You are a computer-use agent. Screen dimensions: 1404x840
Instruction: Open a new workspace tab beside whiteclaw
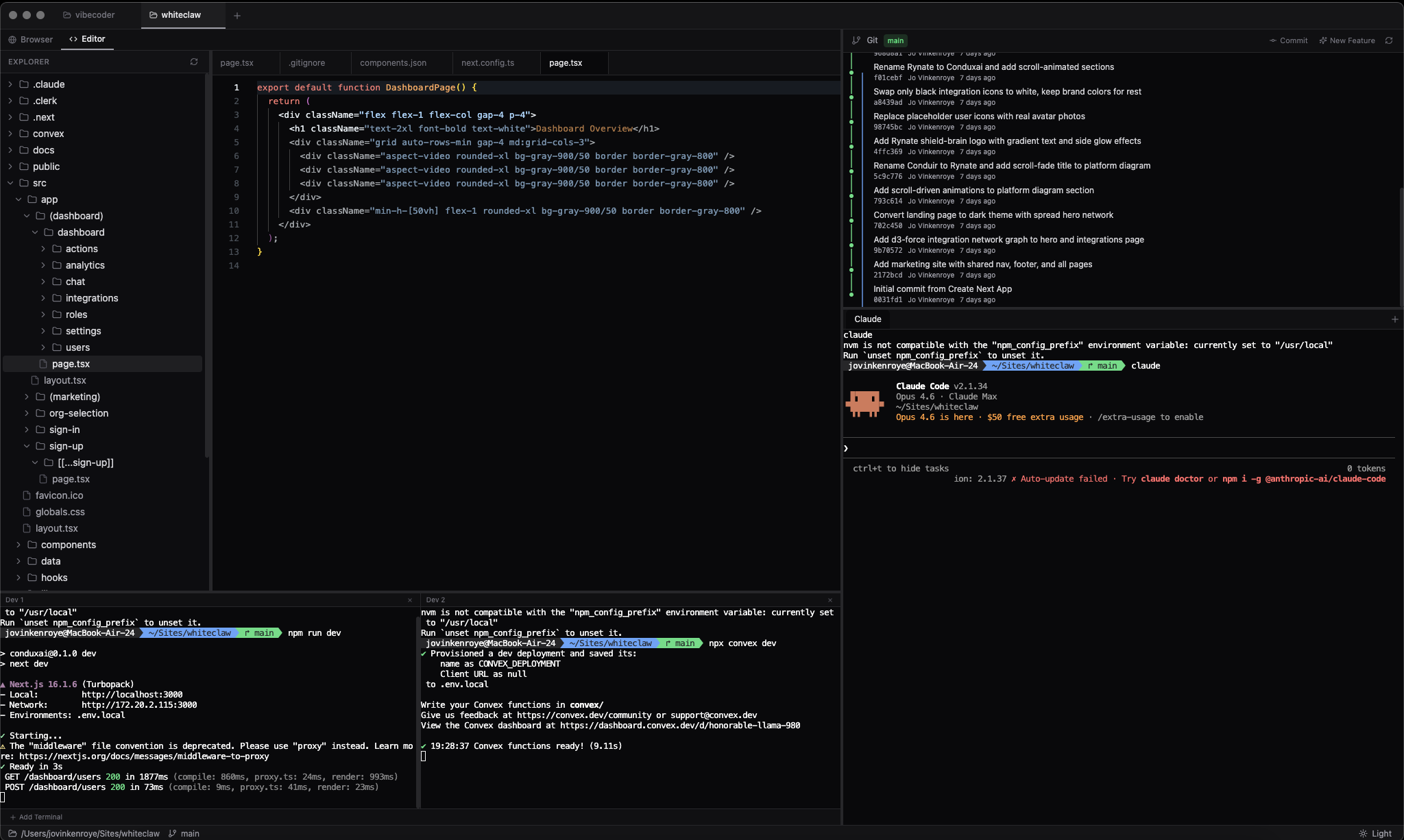pyautogui.click(x=237, y=15)
